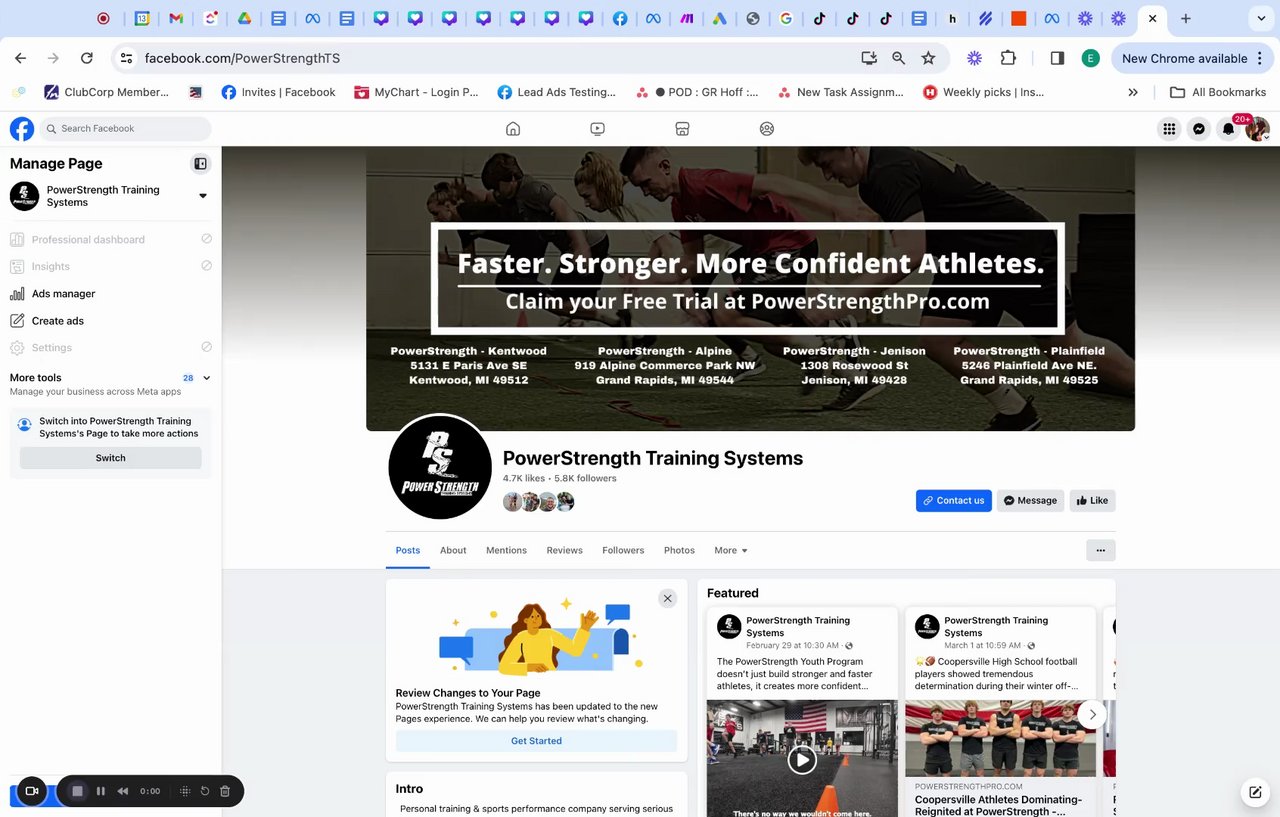Play the featured youth program video
Image resolution: width=1280 pixels, height=817 pixels.
[801, 760]
